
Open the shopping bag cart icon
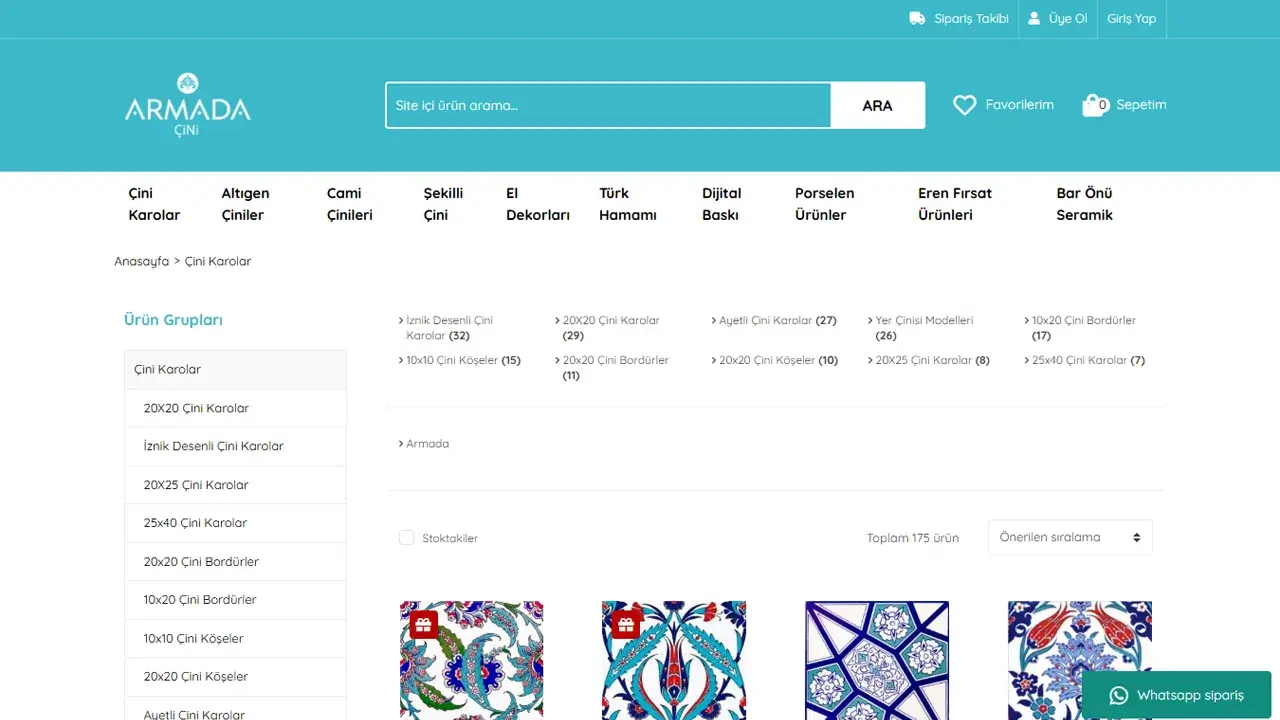point(1095,105)
